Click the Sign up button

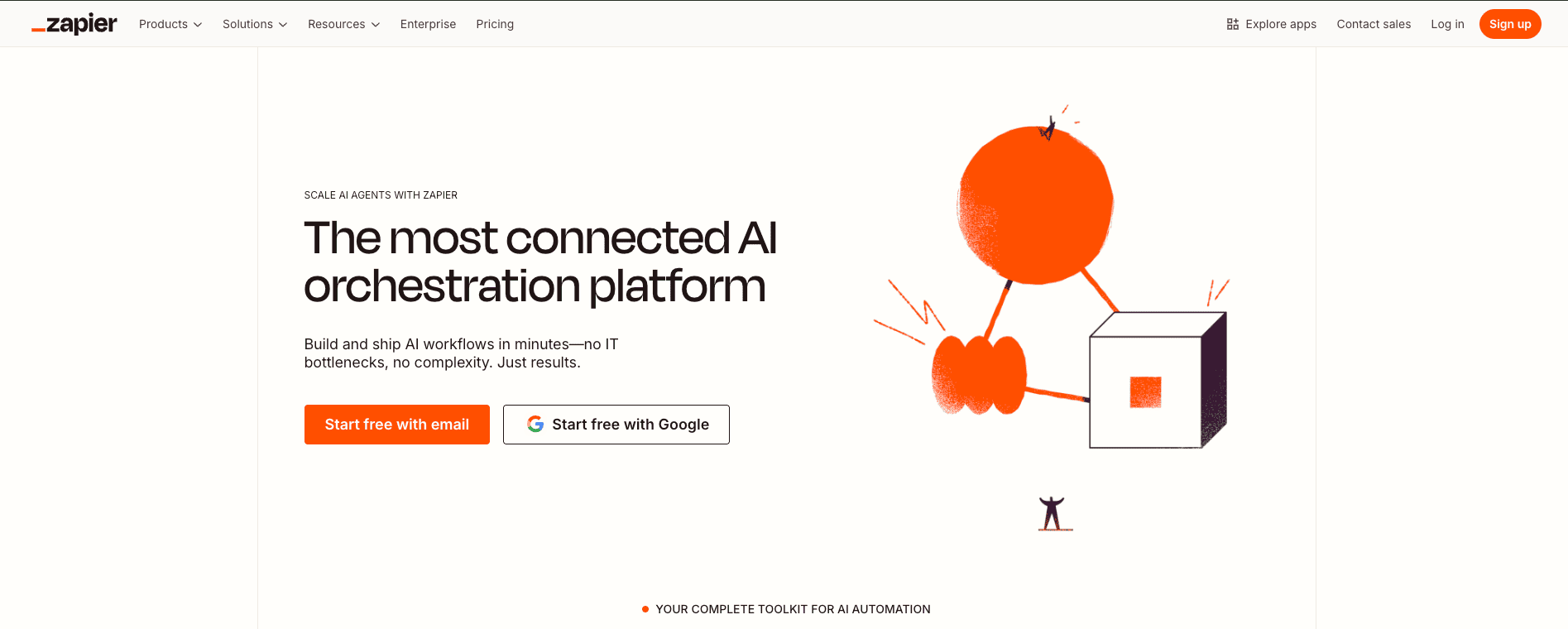point(1509,23)
